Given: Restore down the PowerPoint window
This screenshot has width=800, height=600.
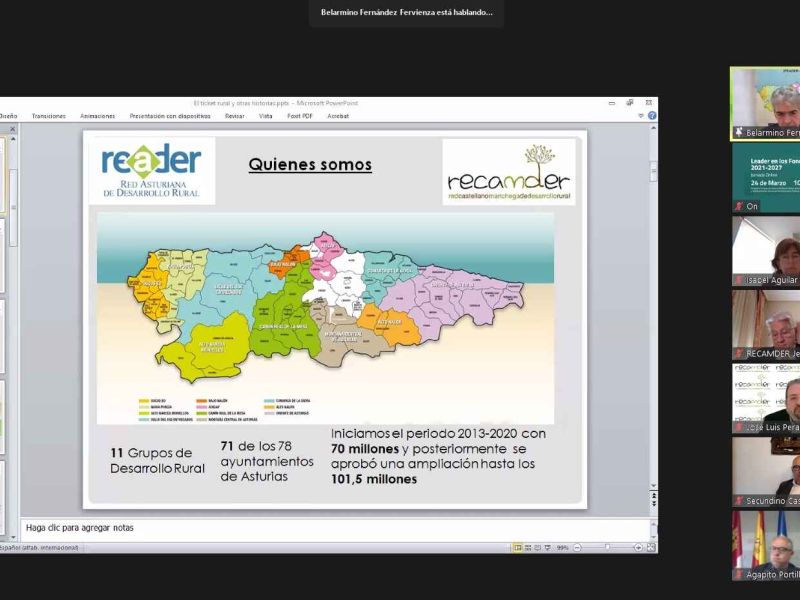Looking at the screenshot, I should pos(630,103).
